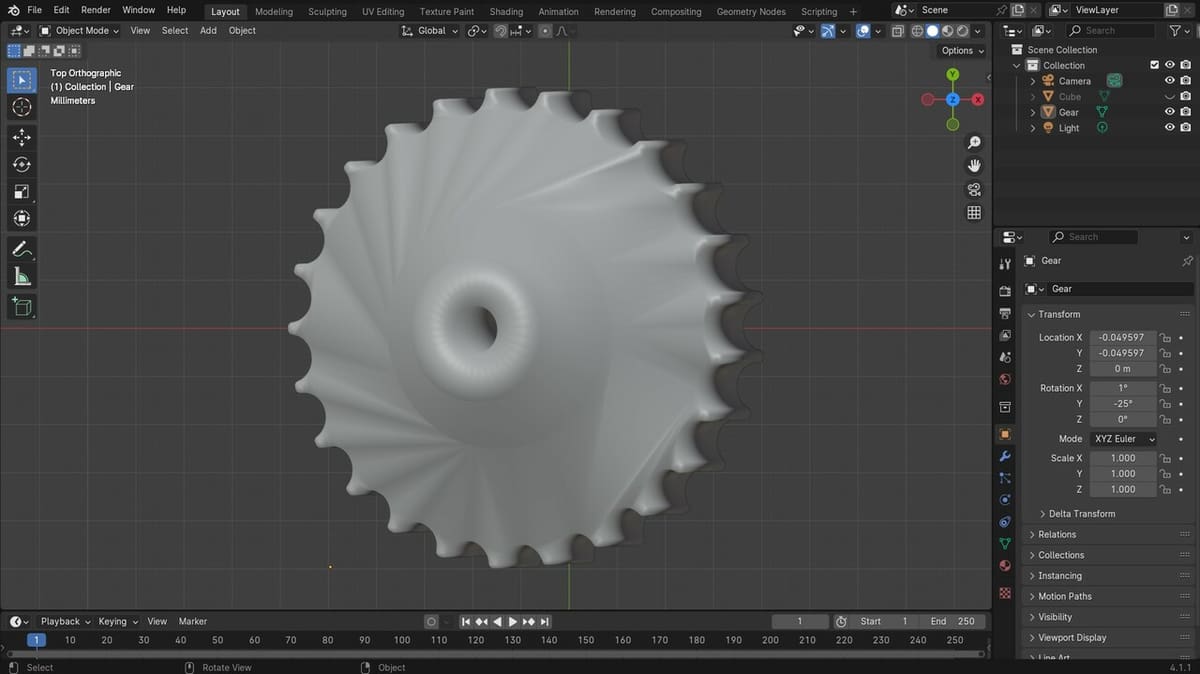Open XYZ Euler rotation mode dropdown

[1123, 439]
